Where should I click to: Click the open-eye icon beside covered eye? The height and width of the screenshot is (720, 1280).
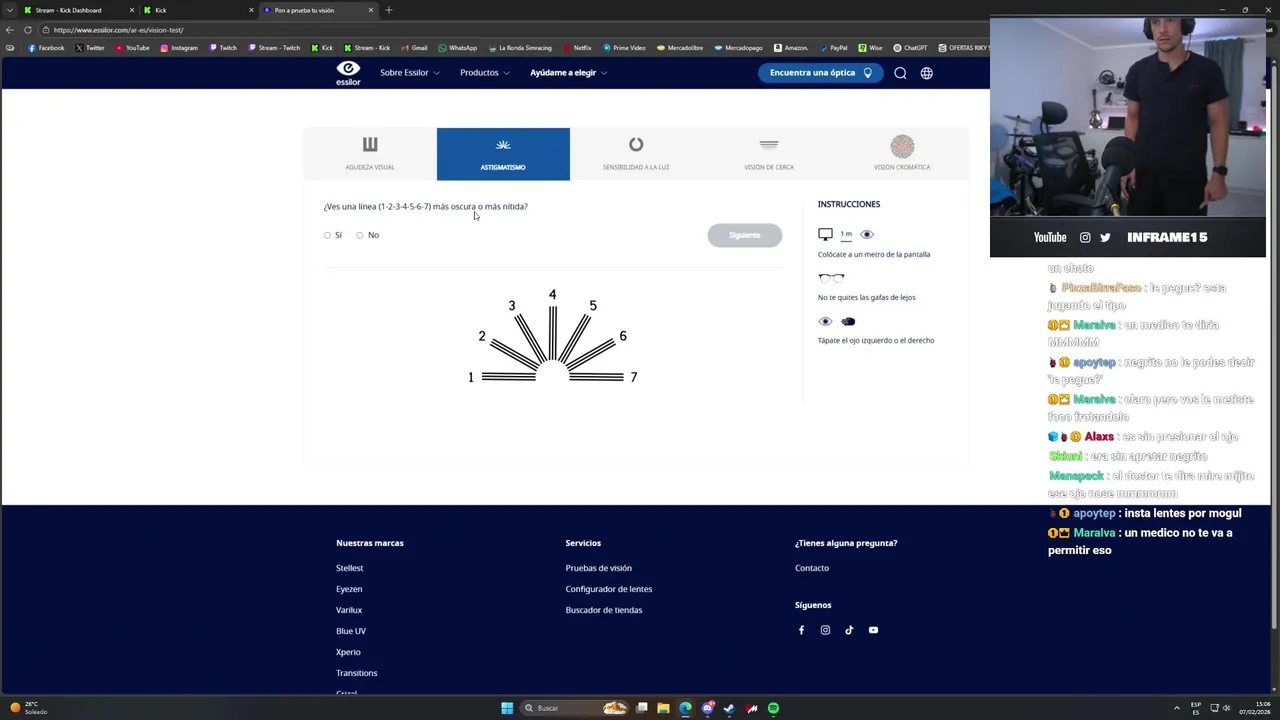tap(825, 321)
